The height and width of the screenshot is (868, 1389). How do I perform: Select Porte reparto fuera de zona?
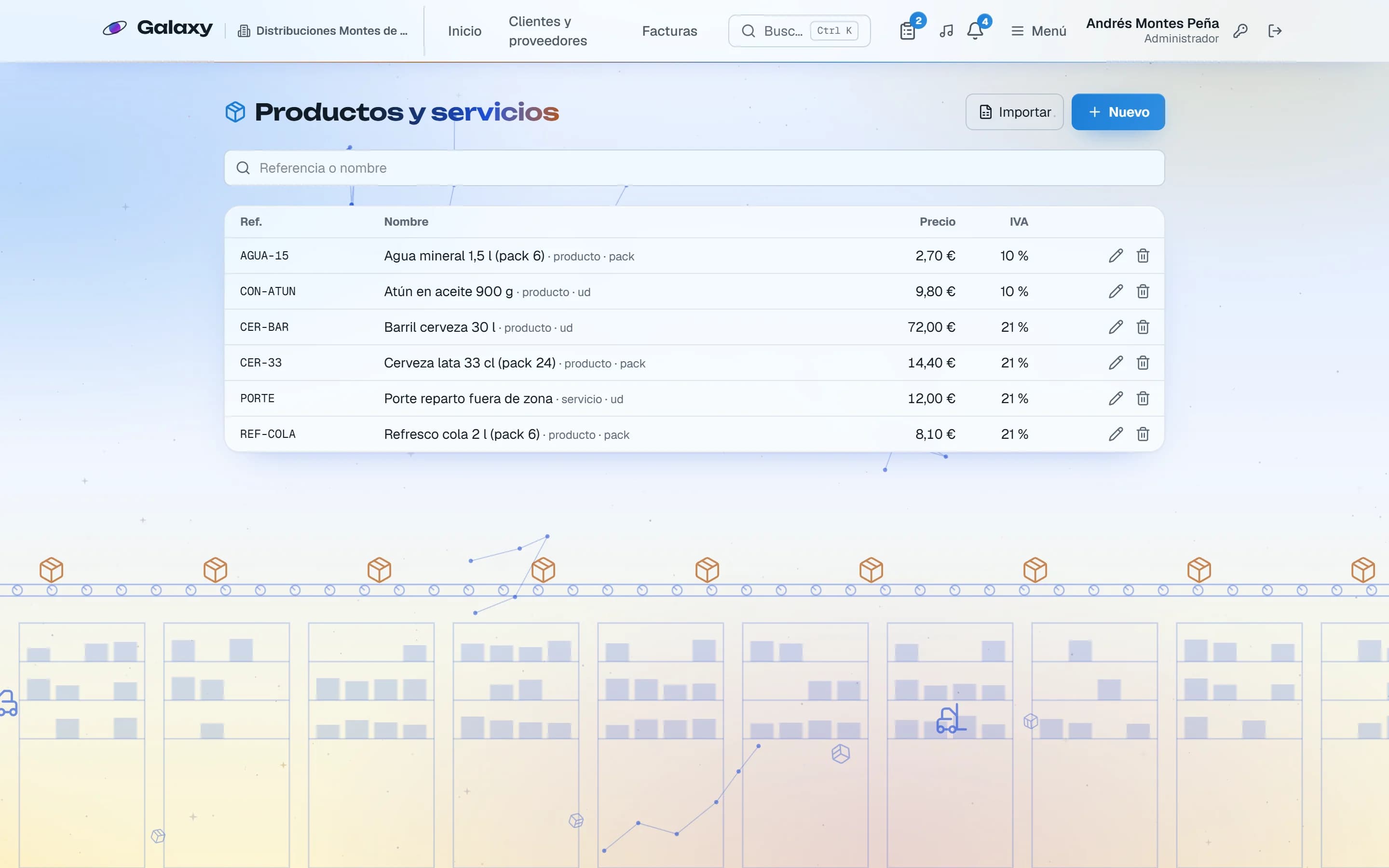coord(468,398)
